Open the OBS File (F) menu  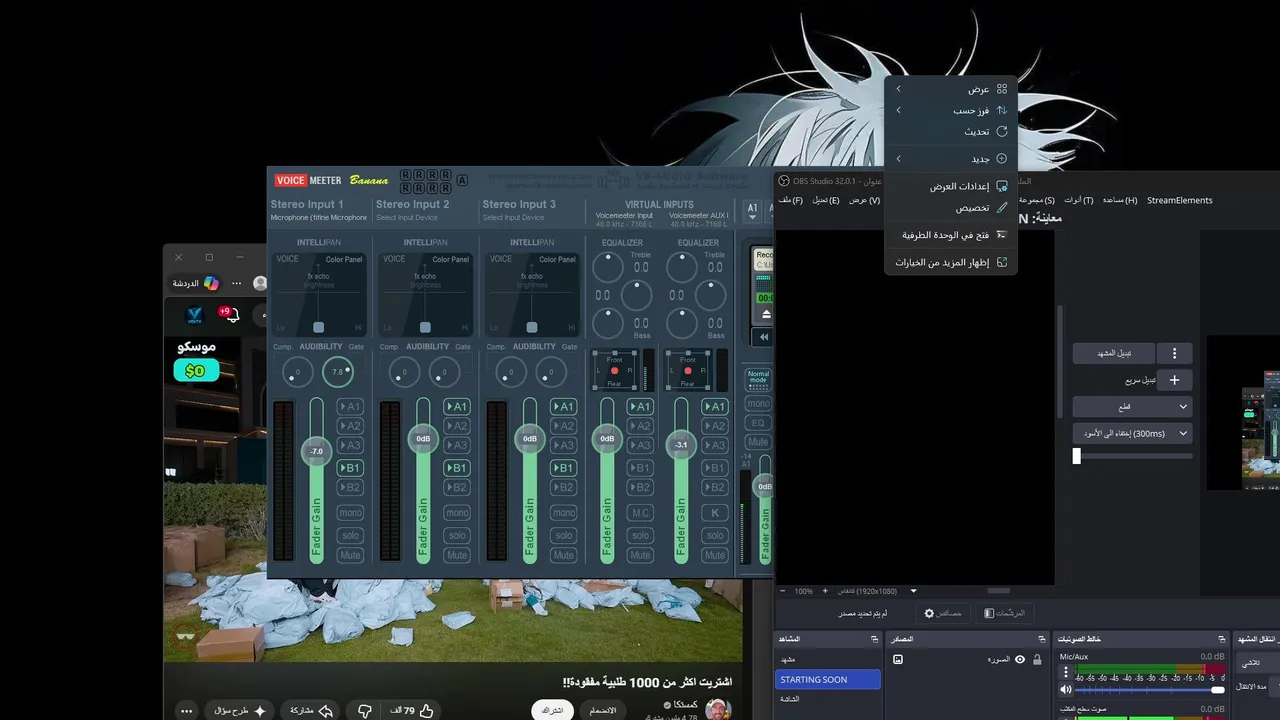[791, 200]
